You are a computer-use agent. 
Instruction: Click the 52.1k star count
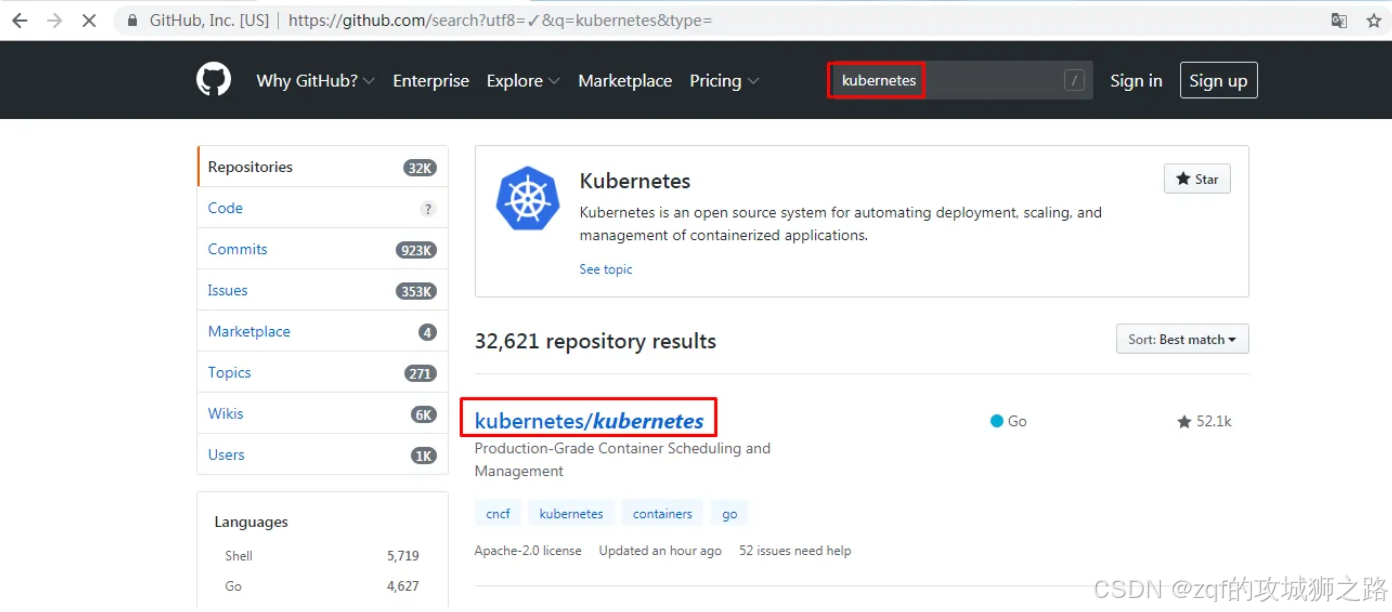(x=1204, y=421)
